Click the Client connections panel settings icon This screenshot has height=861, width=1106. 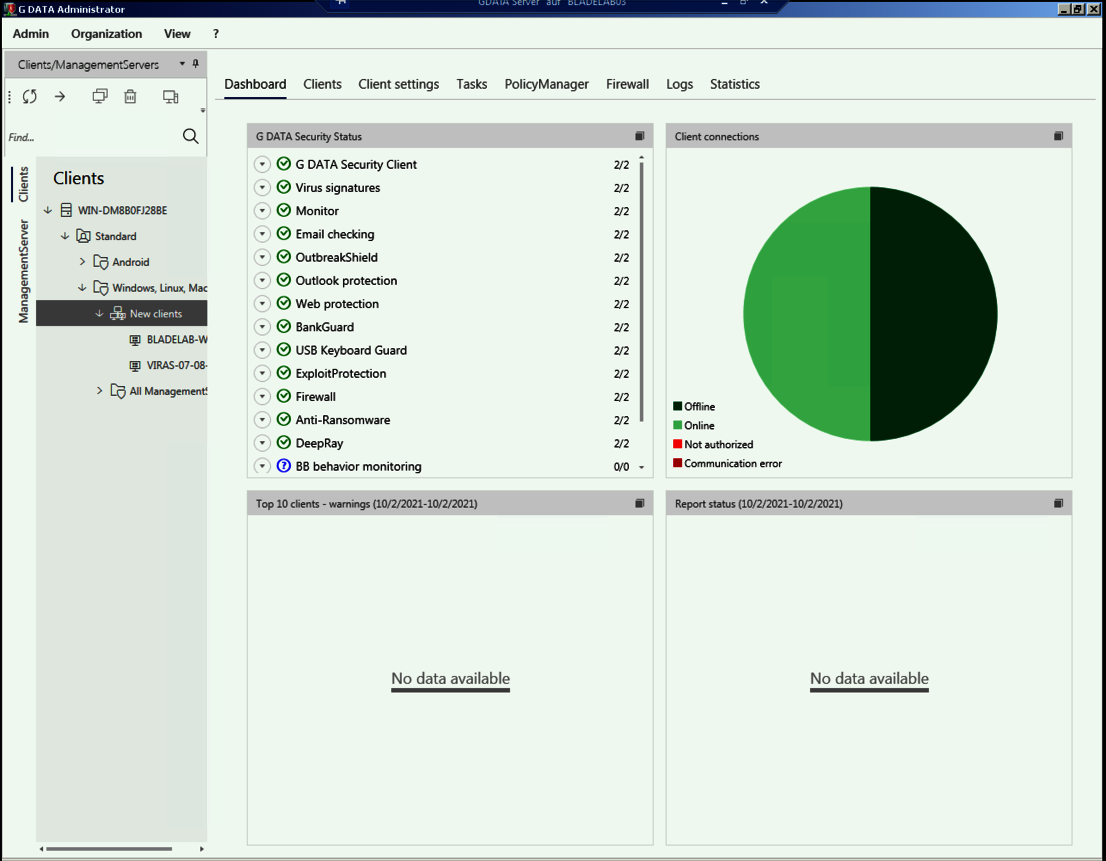[1058, 136]
